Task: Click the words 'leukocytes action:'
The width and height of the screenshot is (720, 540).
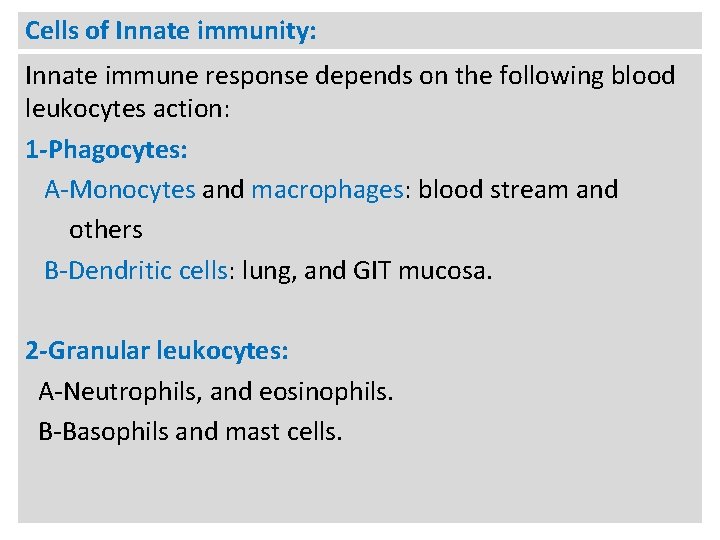Action: [127, 109]
